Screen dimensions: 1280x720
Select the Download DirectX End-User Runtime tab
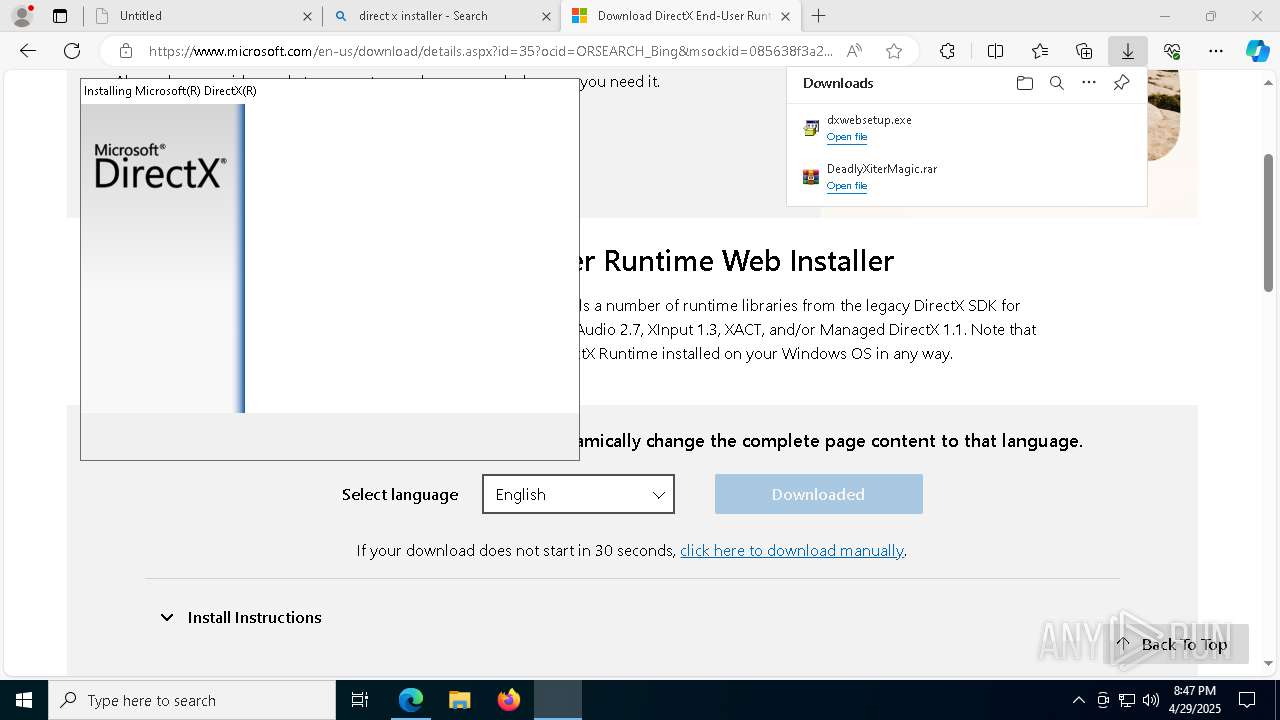pos(680,16)
